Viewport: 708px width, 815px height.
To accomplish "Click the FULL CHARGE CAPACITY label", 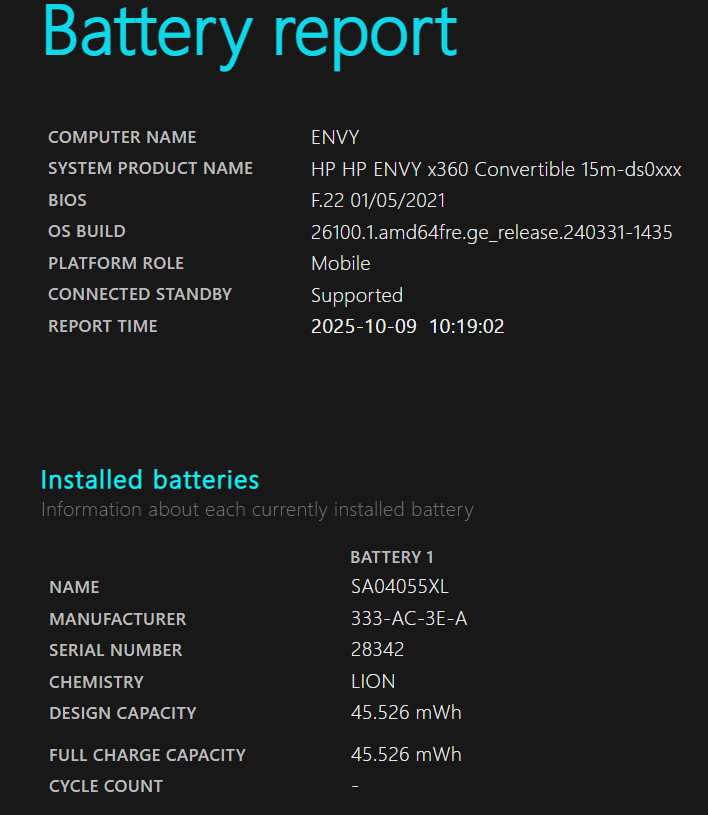I will point(147,755).
